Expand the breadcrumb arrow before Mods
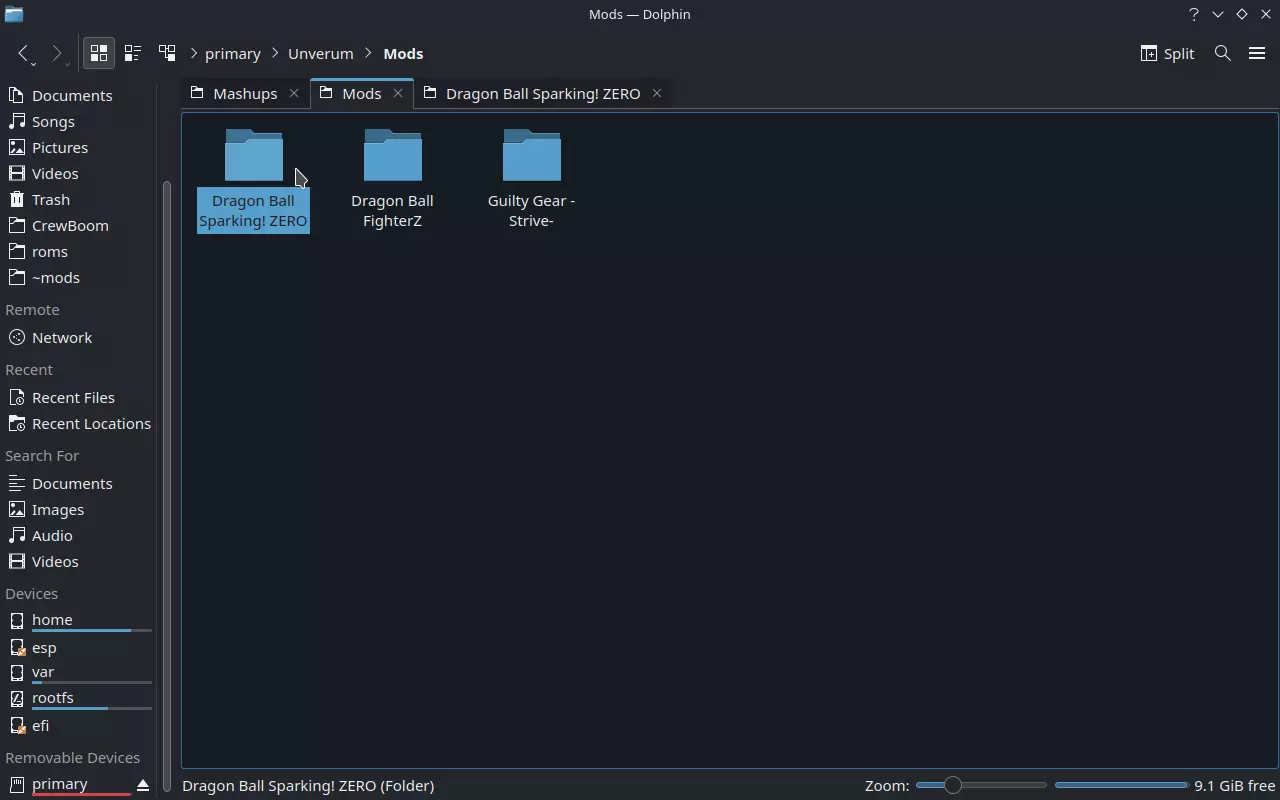 [x=369, y=54]
